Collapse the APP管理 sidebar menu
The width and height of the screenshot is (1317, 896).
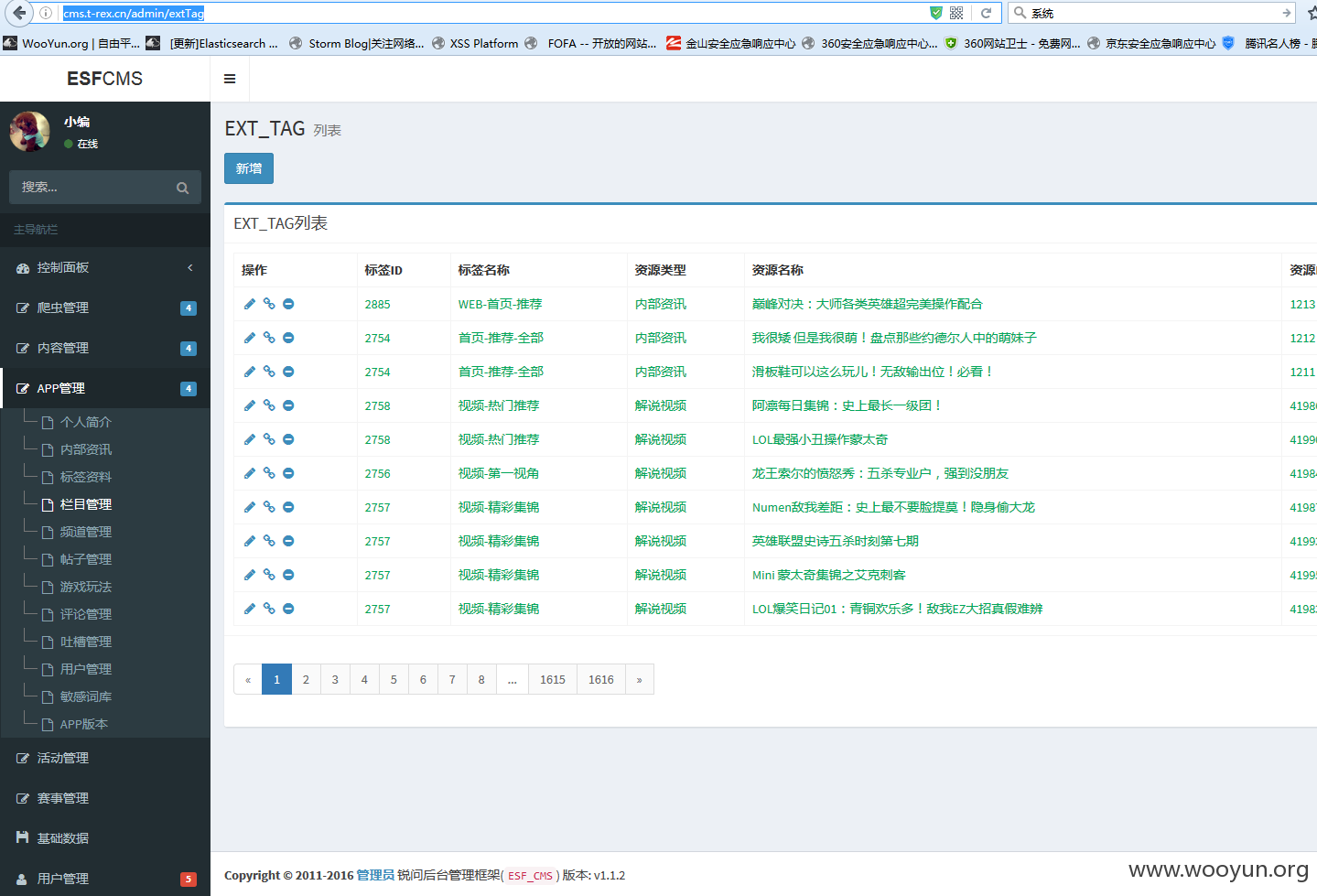click(x=105, y=388)
